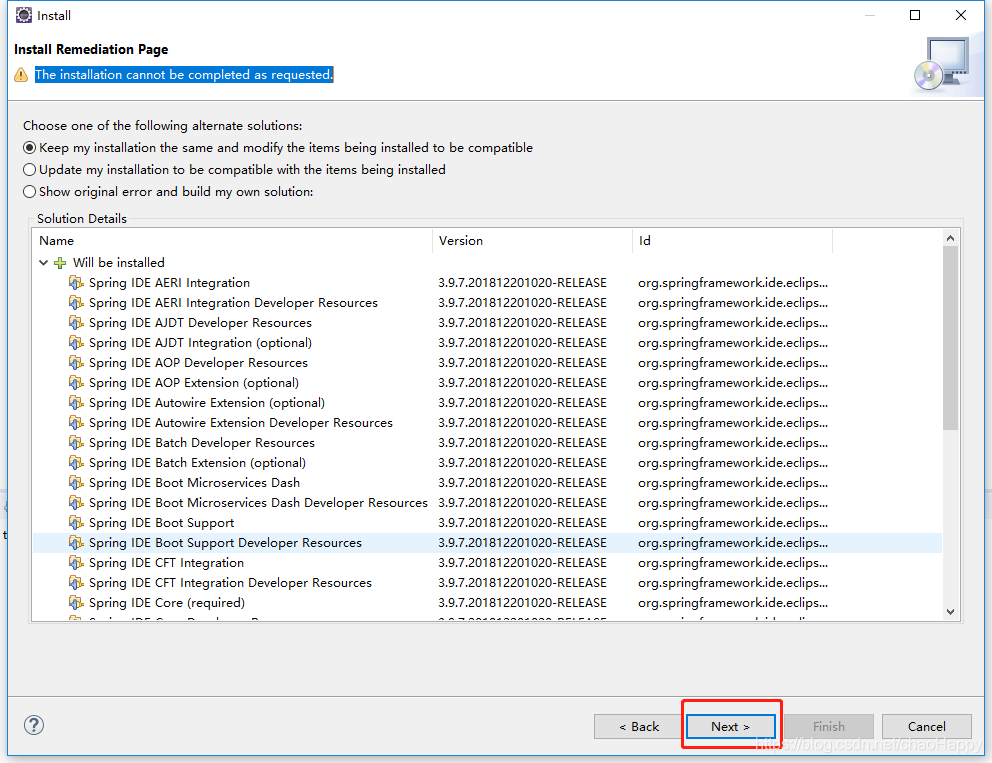Click icon beside AOP Extension (optional)
Screen dimensions: 992x763
[76, 383]
